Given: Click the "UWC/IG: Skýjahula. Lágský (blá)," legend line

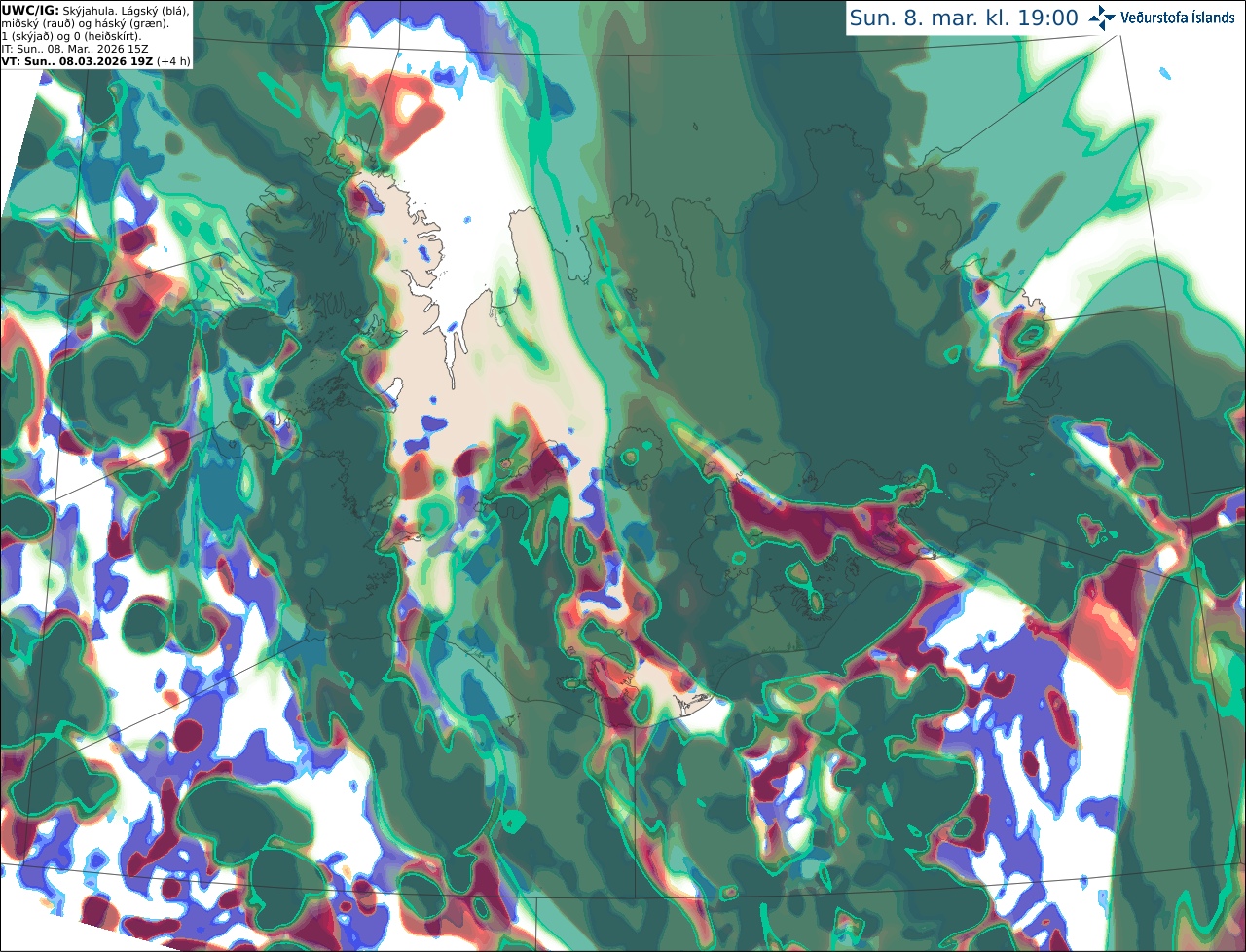Looking at the screenshot, I should 95,10.
